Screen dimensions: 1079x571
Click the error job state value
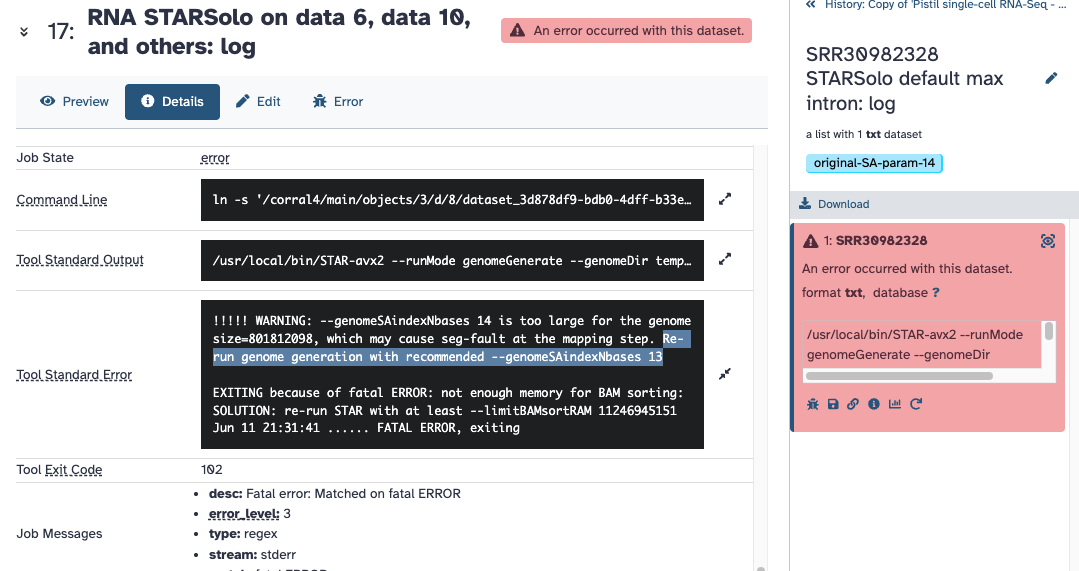215,158
